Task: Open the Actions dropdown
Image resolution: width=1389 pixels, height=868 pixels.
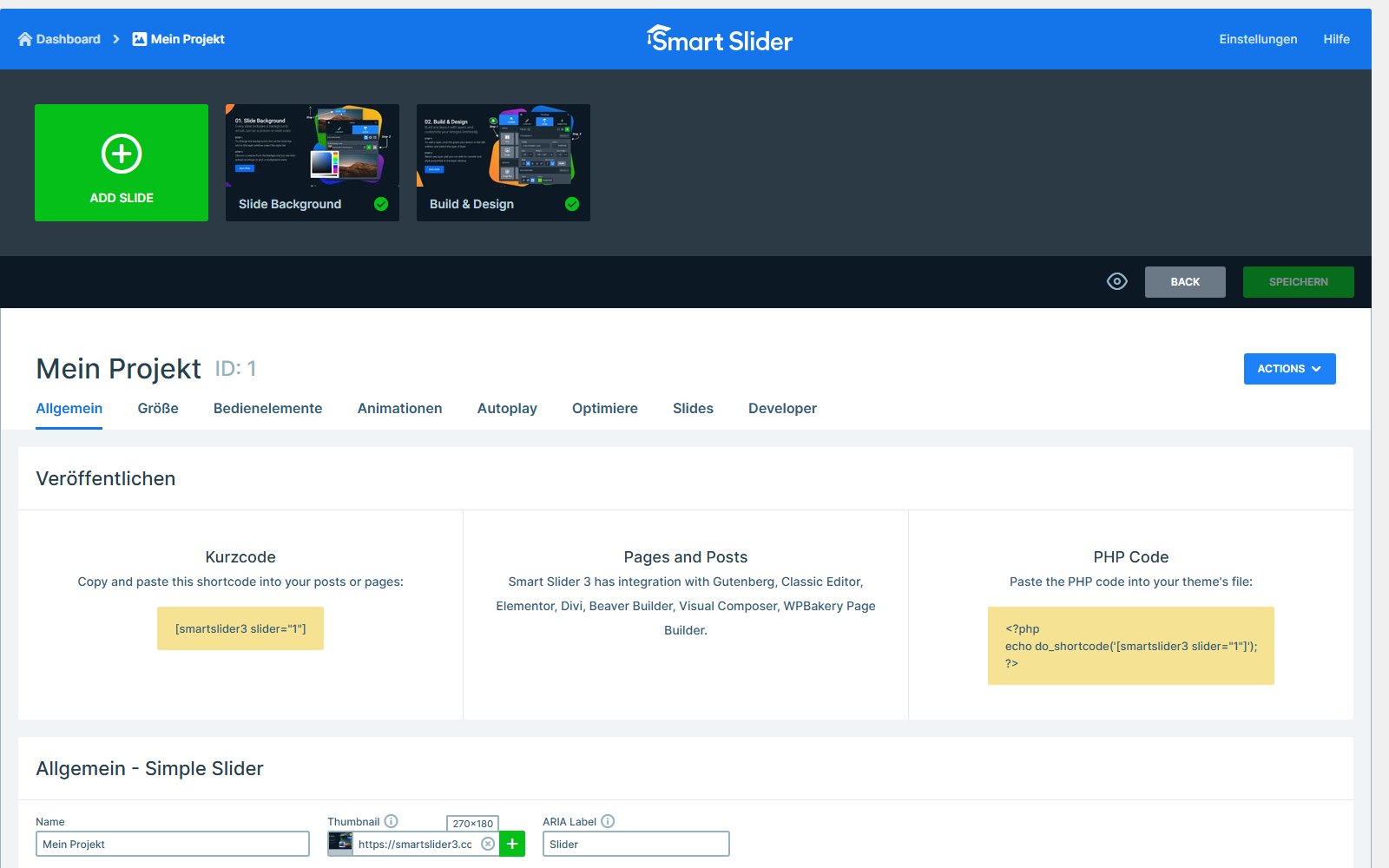Action: 1289,369
